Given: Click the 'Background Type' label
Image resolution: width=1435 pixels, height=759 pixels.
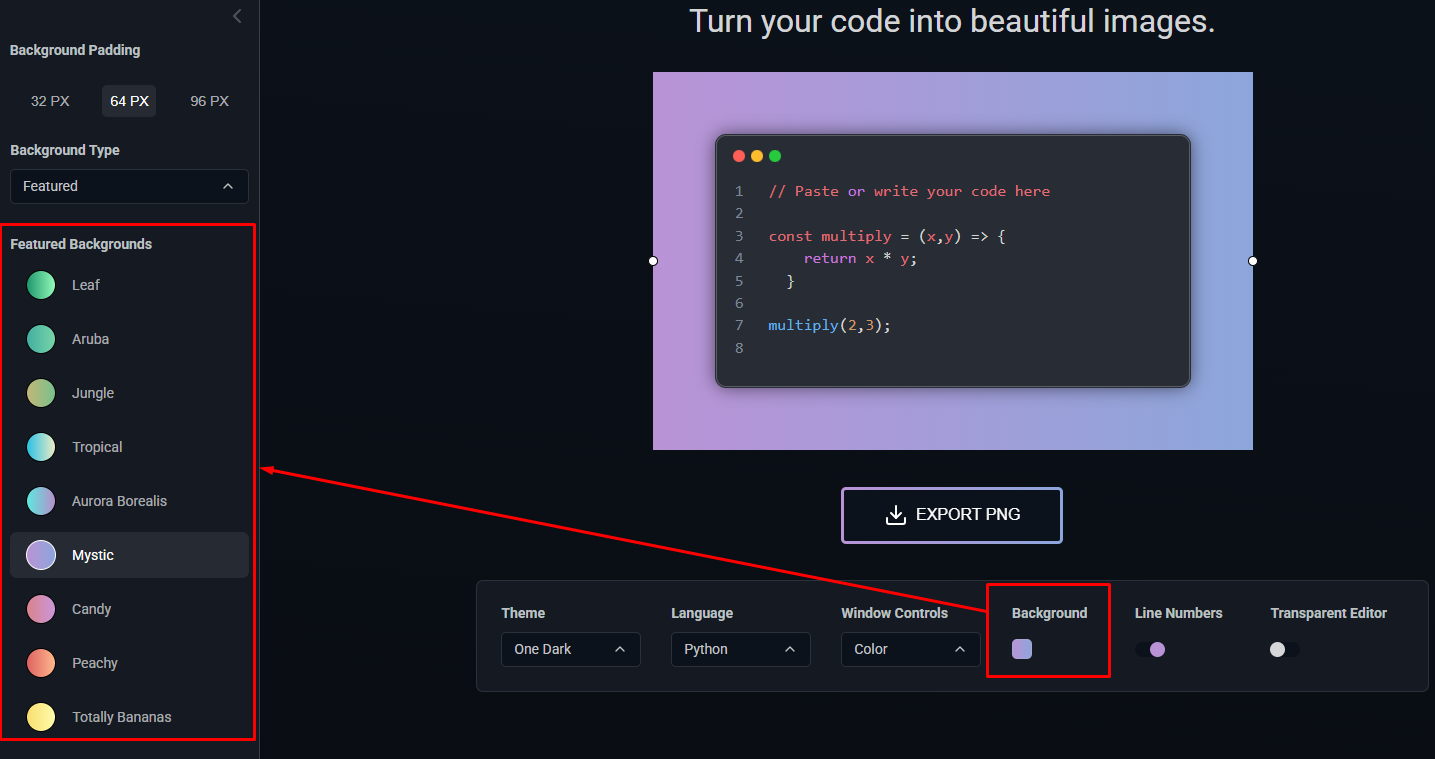Looking at the screenshot, I should point(65,150).
